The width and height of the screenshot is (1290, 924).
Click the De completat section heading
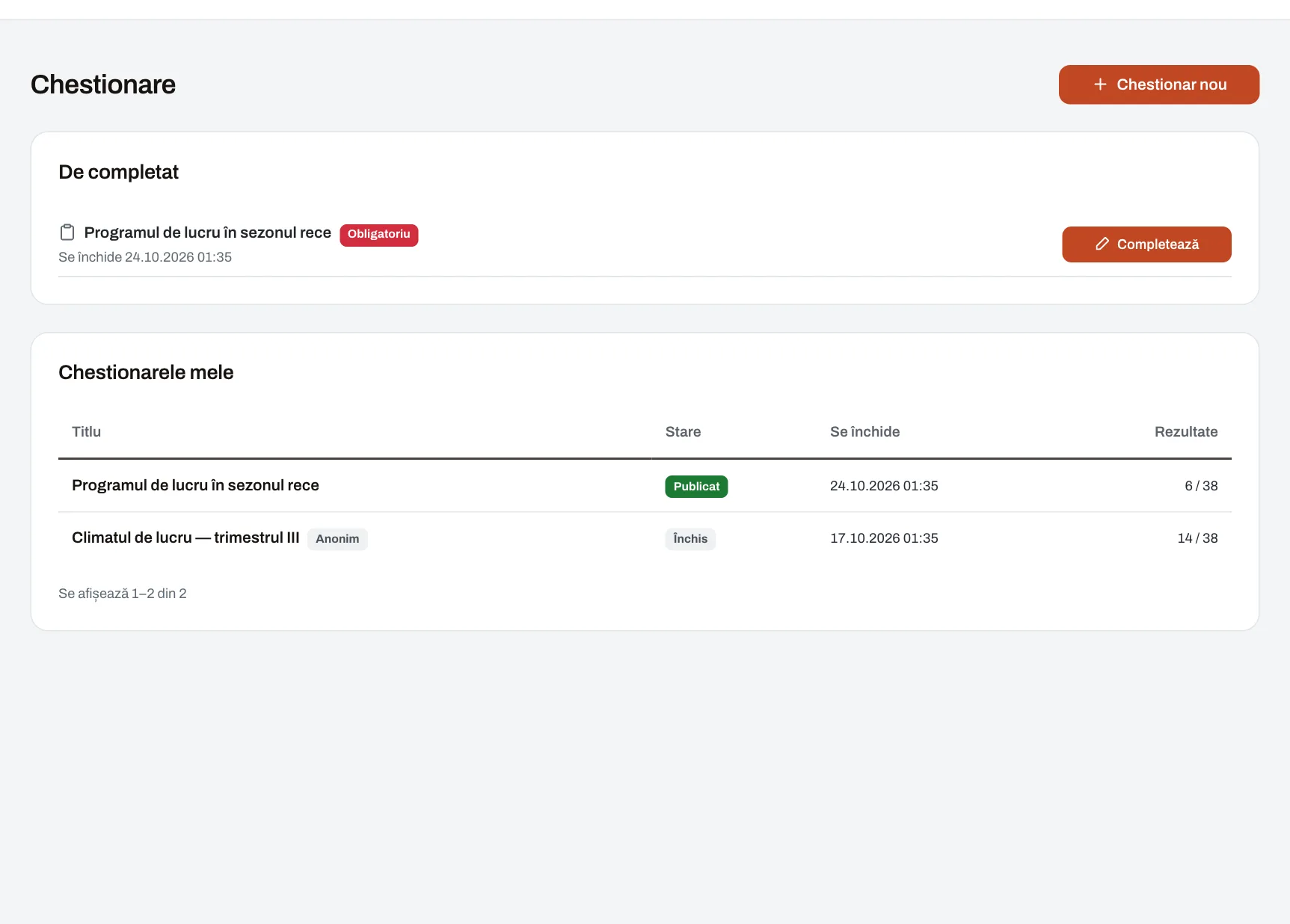[x=119, y=172]
